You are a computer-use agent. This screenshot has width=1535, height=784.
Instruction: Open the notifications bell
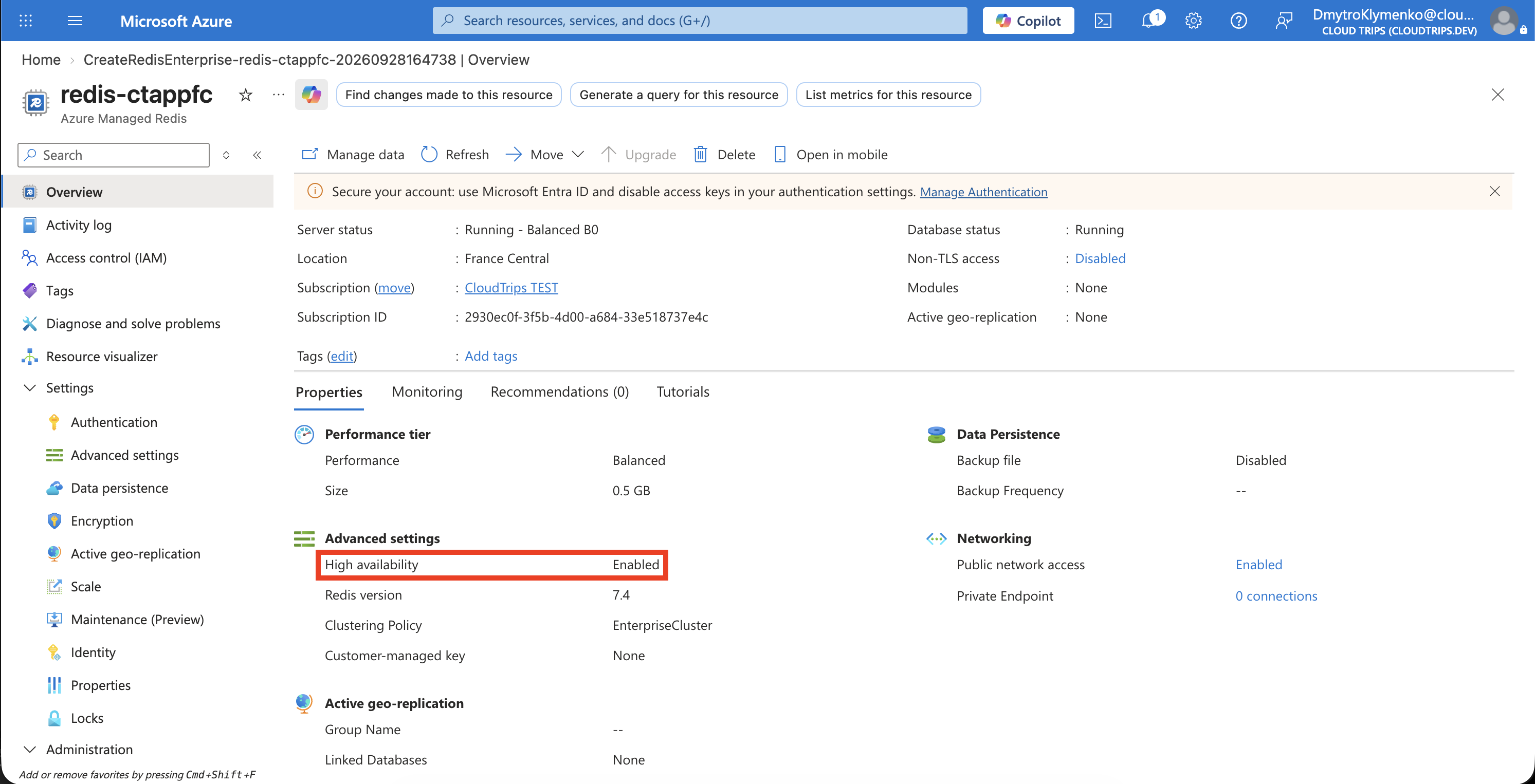(1149, 21)
